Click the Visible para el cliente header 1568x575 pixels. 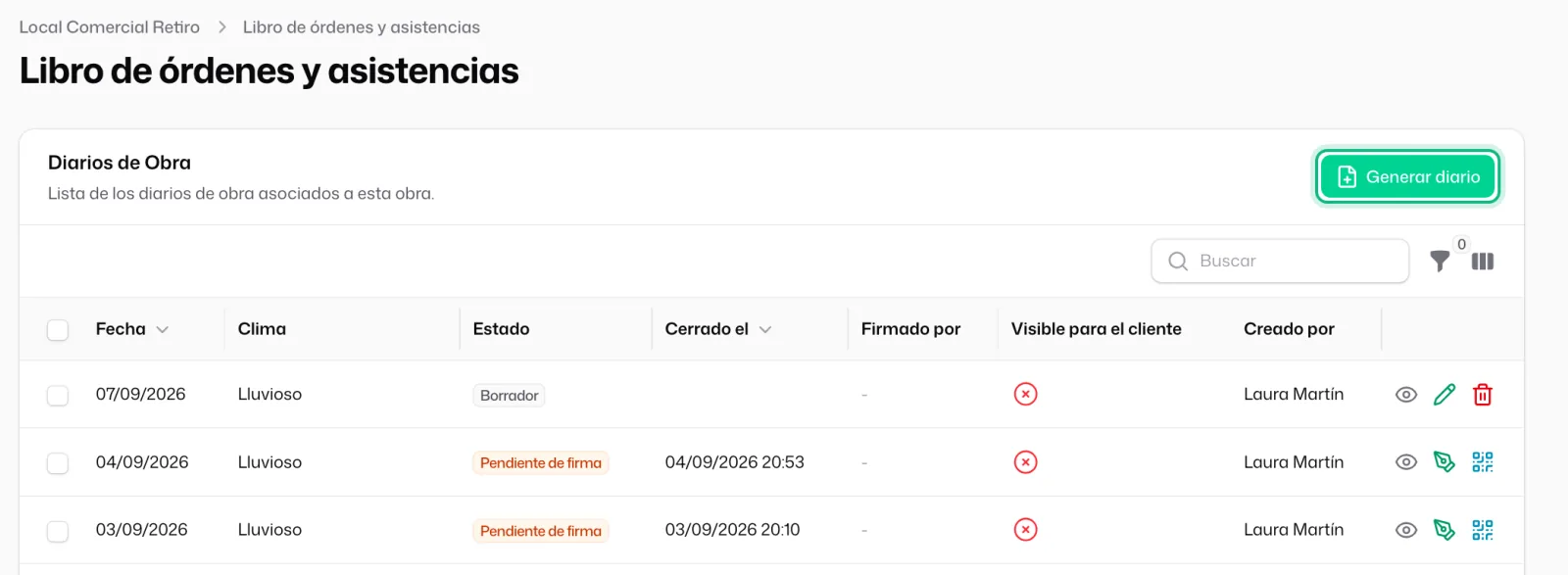click(x=1097, y=329)
